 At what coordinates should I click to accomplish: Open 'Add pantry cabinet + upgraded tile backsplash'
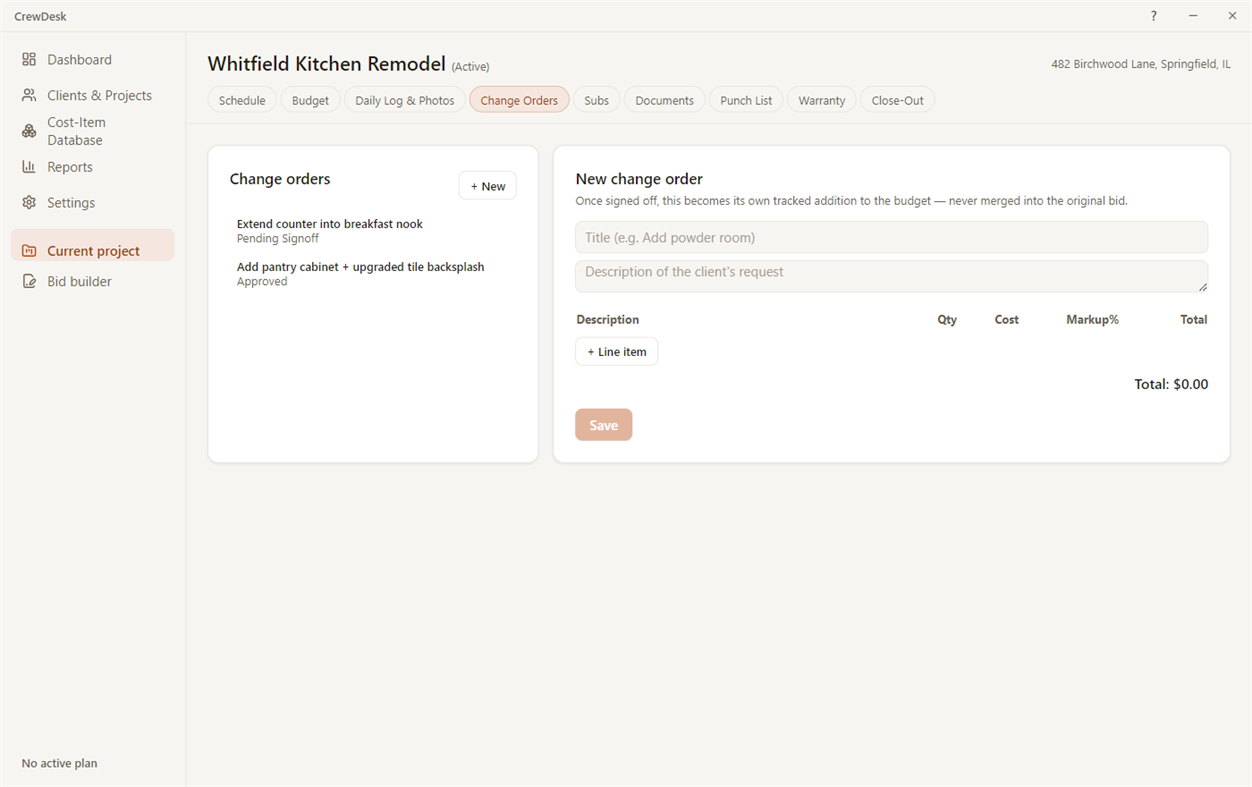point(373,274)
